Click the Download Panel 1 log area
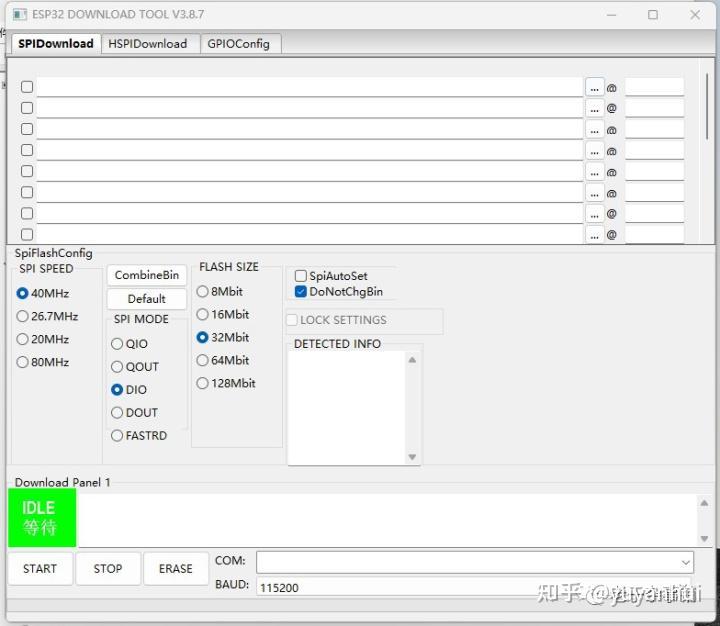 click(x=387, y=520)
